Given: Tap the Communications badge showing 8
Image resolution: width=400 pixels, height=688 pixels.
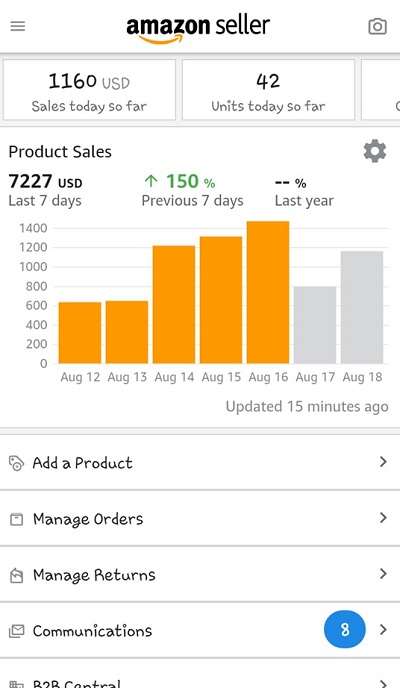Looking at the screenshot, I should tap(345, 630).
